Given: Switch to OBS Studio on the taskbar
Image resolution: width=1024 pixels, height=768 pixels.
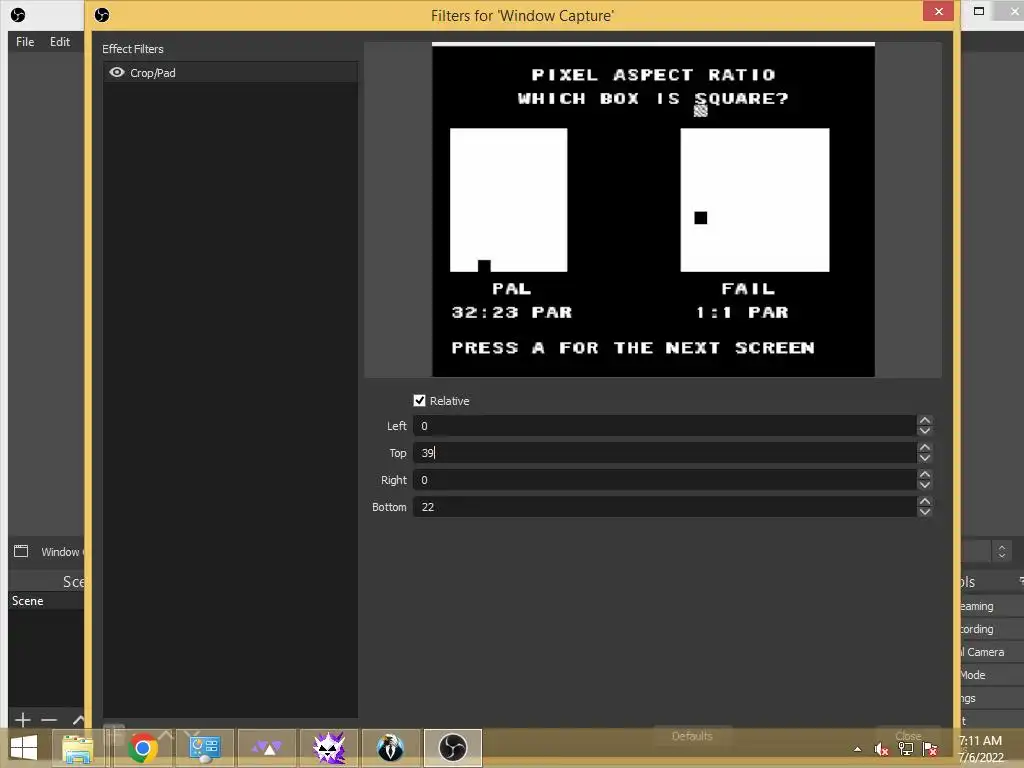Looking at the screenshot, I should point(453,748).
